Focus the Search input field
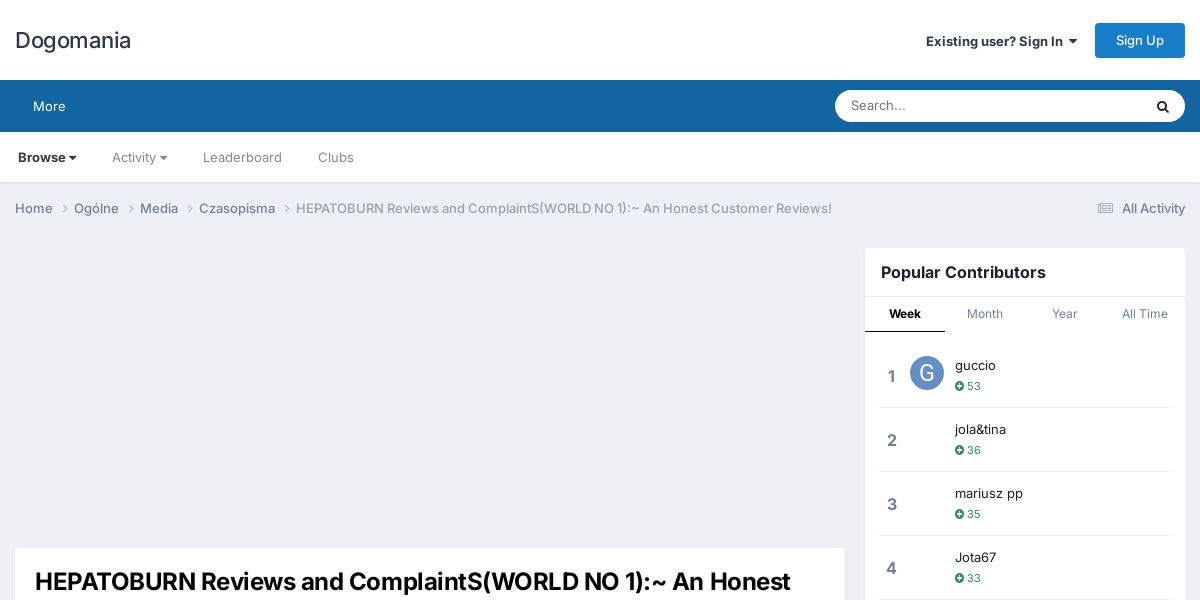The height and width of the screenshot is (600, 1200). click(990, 106)
